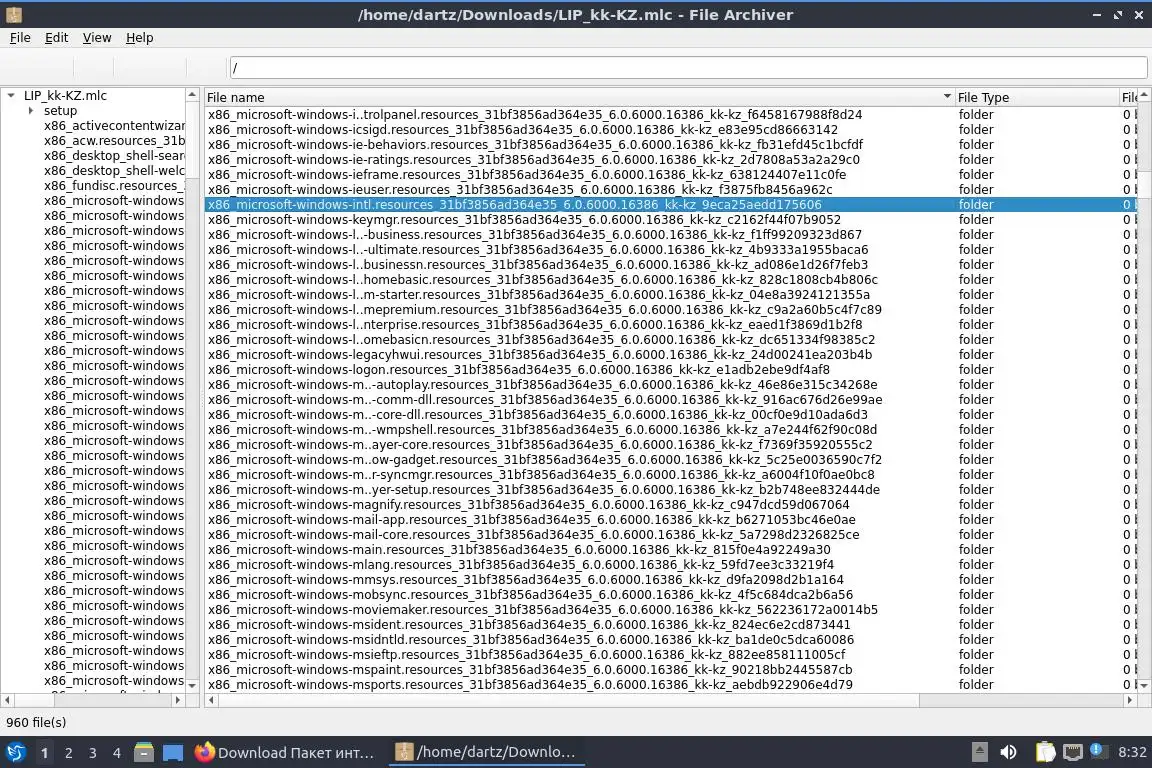Select the l..-business.resources folder row
This screenshot has width=1152, height=768.
point(671,234)
